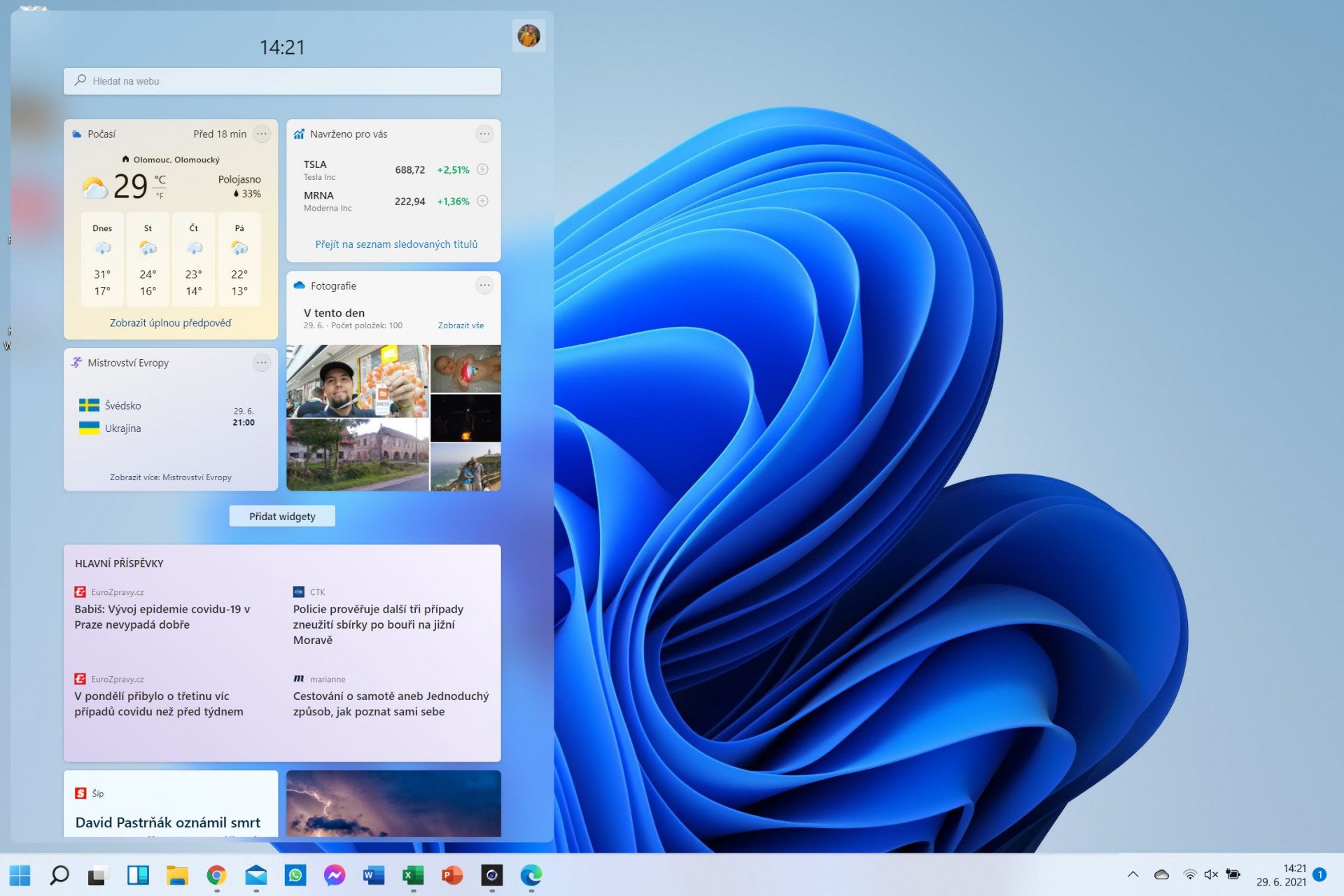Launch Google Chrome from taskbar
The image size is (1344, 896).
click(216, 875)
